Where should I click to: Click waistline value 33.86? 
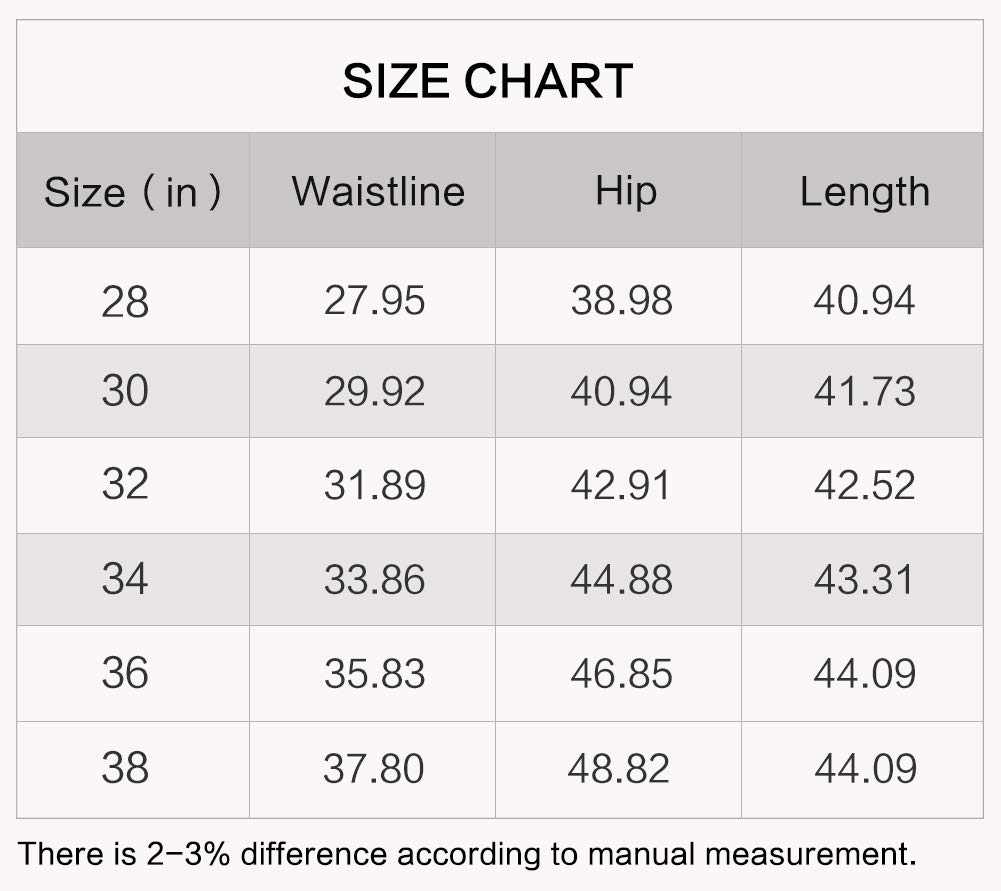point(374,580)
